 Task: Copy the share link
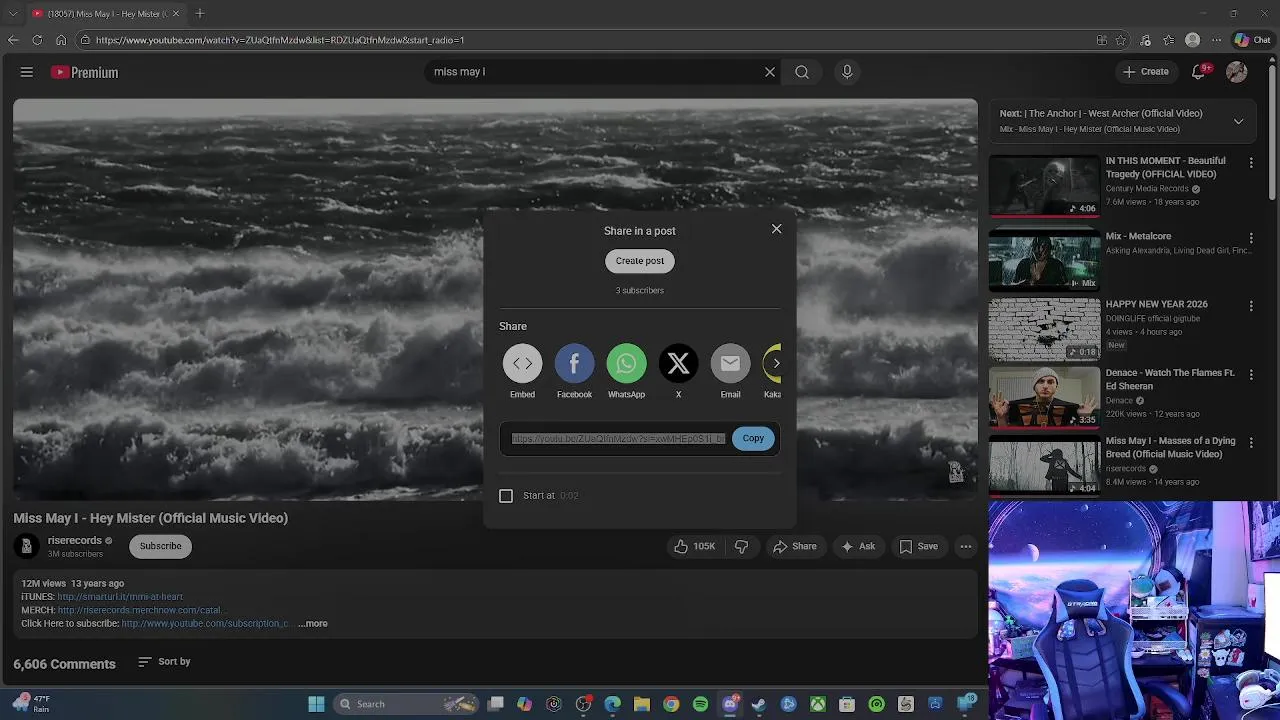(753, 438)
